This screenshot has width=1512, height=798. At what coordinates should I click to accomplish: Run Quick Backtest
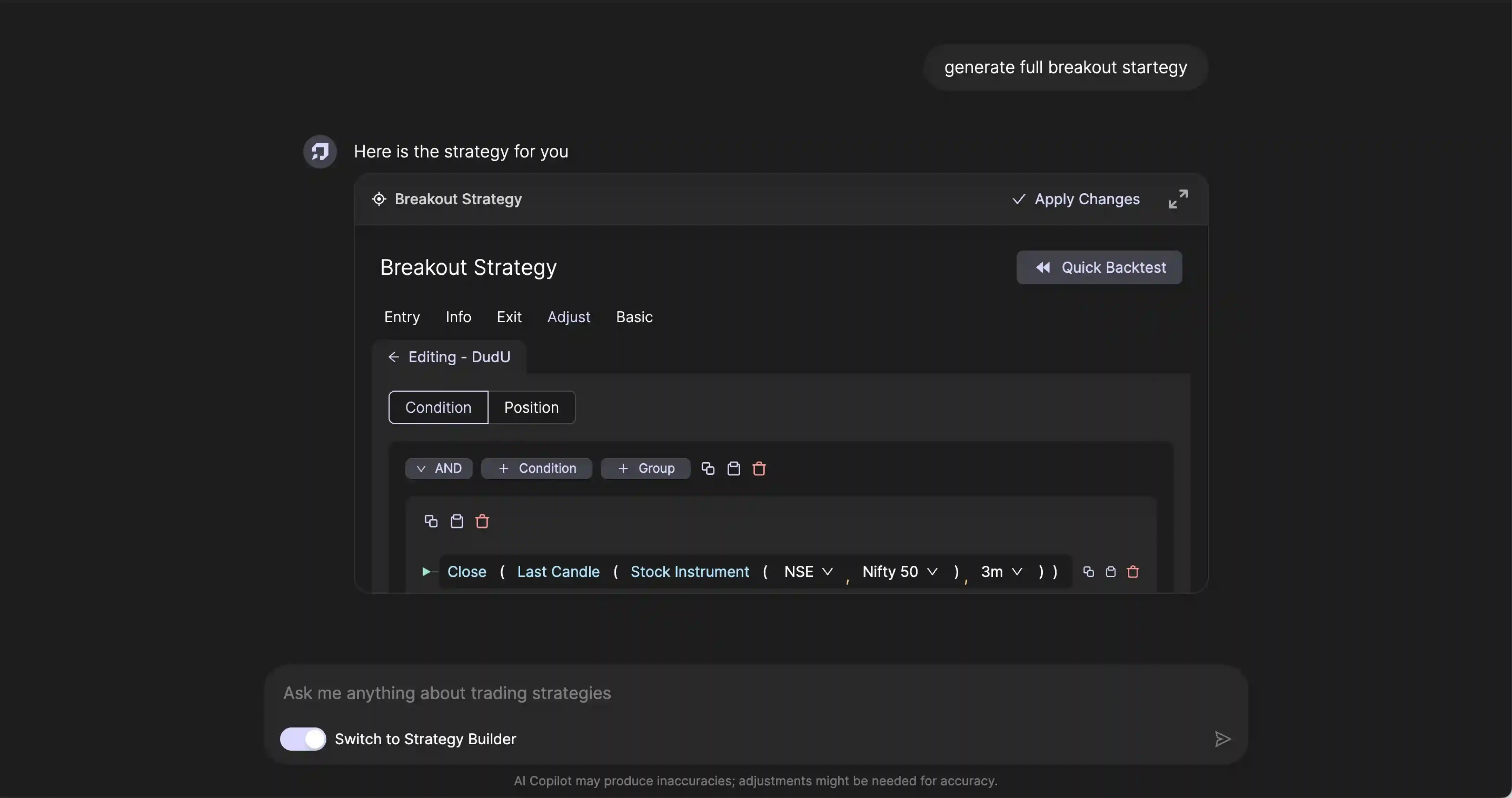pos(1099,267)
